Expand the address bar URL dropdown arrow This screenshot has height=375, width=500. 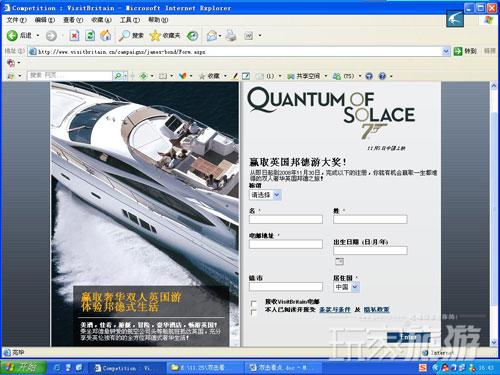click(446, 51)
